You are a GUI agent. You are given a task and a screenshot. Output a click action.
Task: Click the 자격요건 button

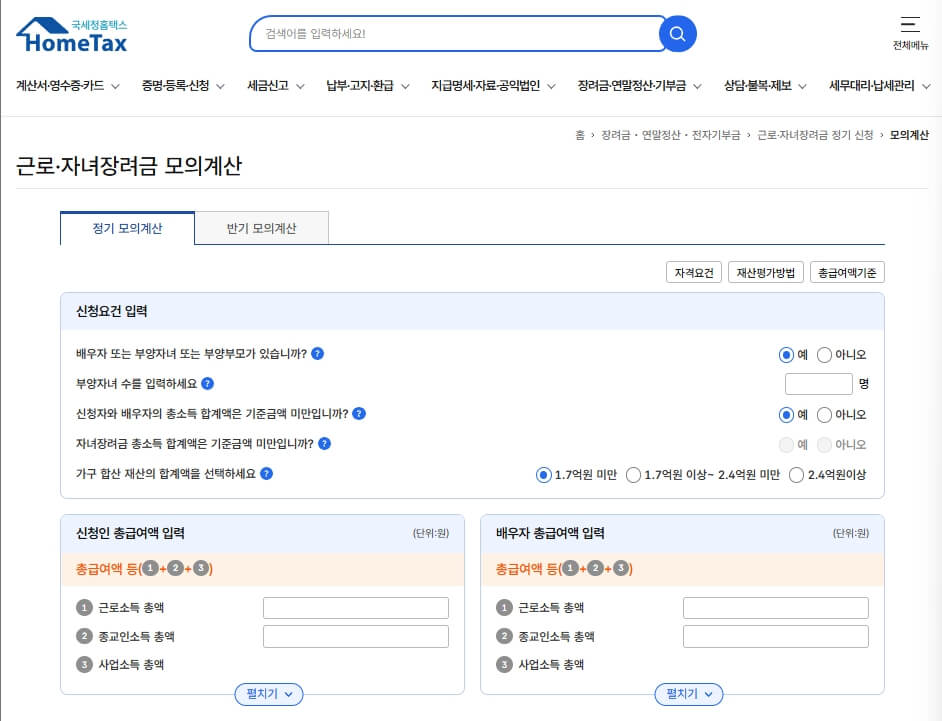coord(692,271)
